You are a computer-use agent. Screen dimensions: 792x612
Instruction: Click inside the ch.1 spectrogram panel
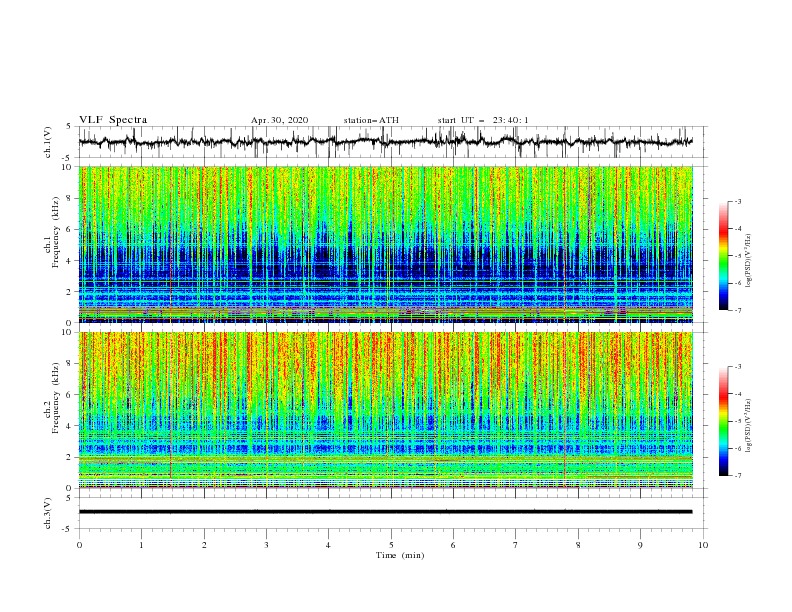tap(386, 244)
